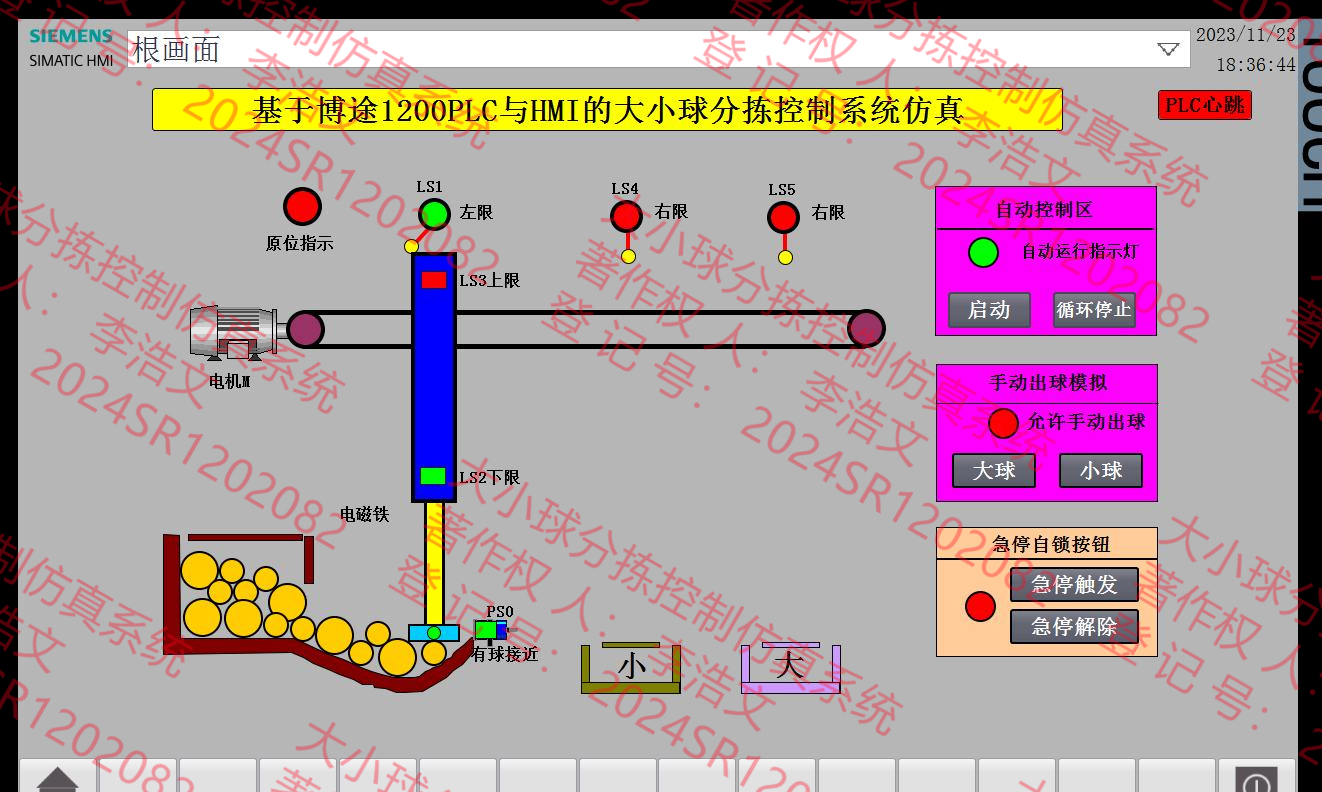Click the yellow LS5 limit switch ball

pyautogui.click(x=785, y=257)
